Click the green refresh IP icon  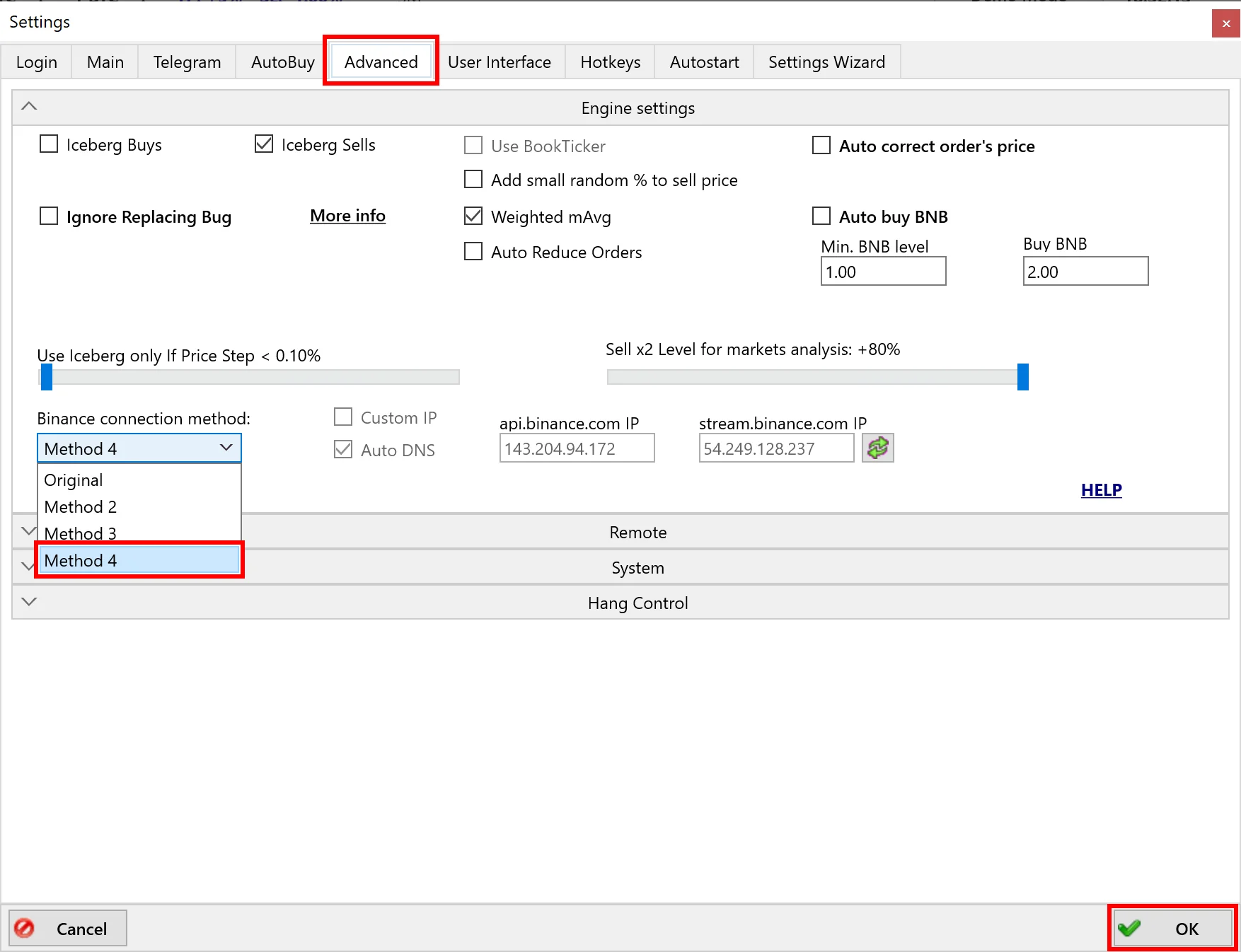(877, 448)
